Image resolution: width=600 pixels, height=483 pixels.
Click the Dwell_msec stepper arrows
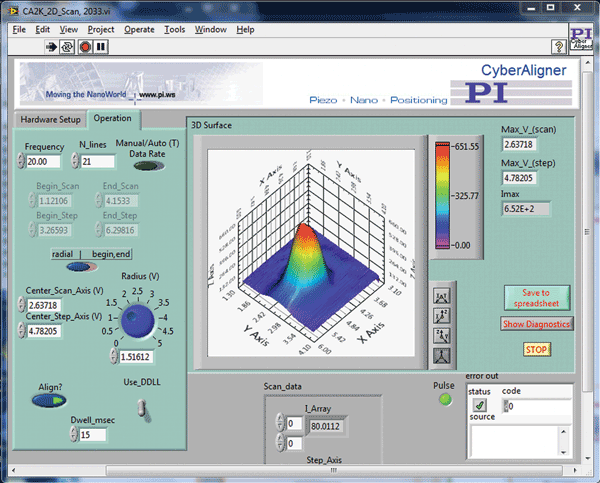click(x=74, y=434)
